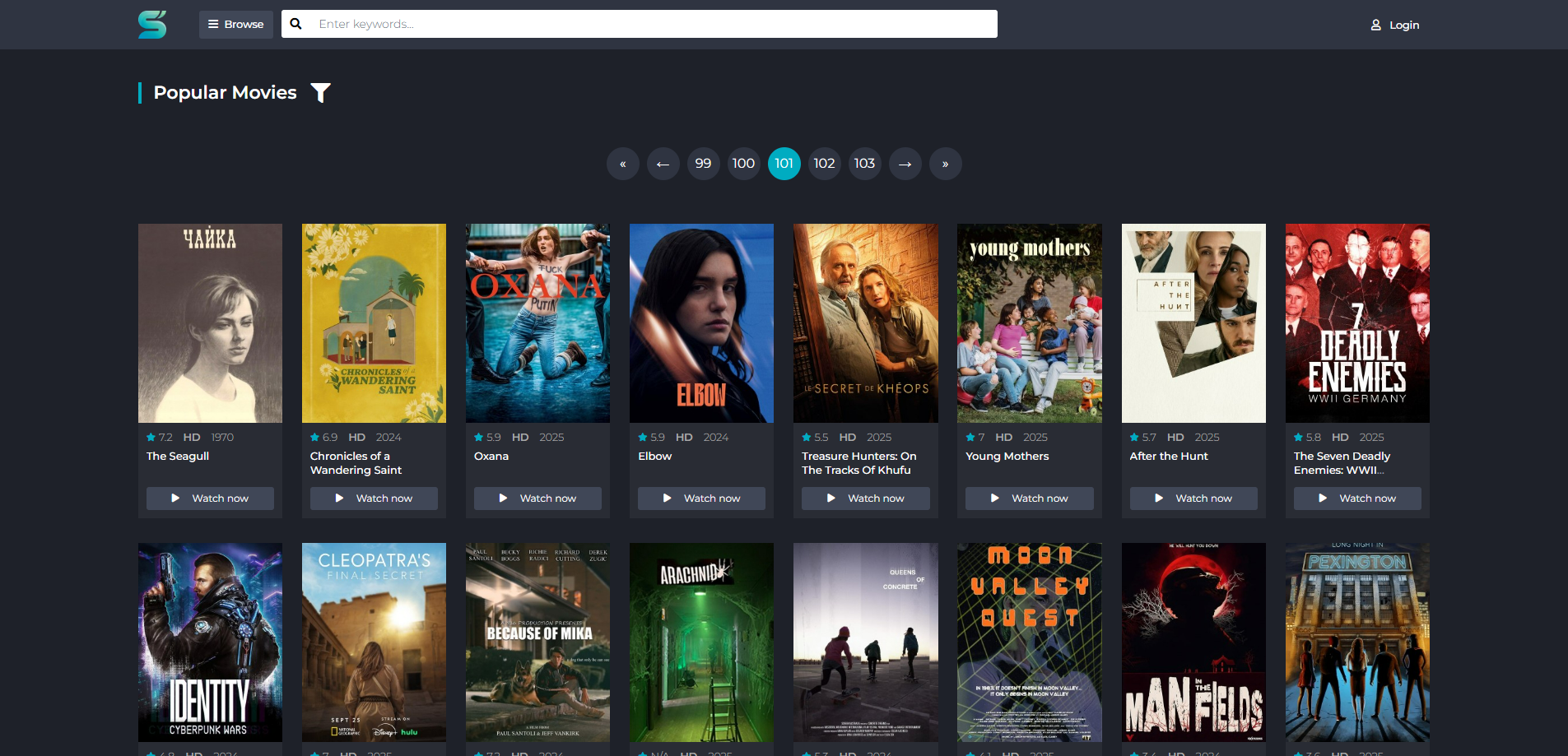Image resolution: width=1568 pixels, height=756 pixels.
Task: Click Watch now for Chronicles of a Wandering Saint
Action: [x=374, y=499]
